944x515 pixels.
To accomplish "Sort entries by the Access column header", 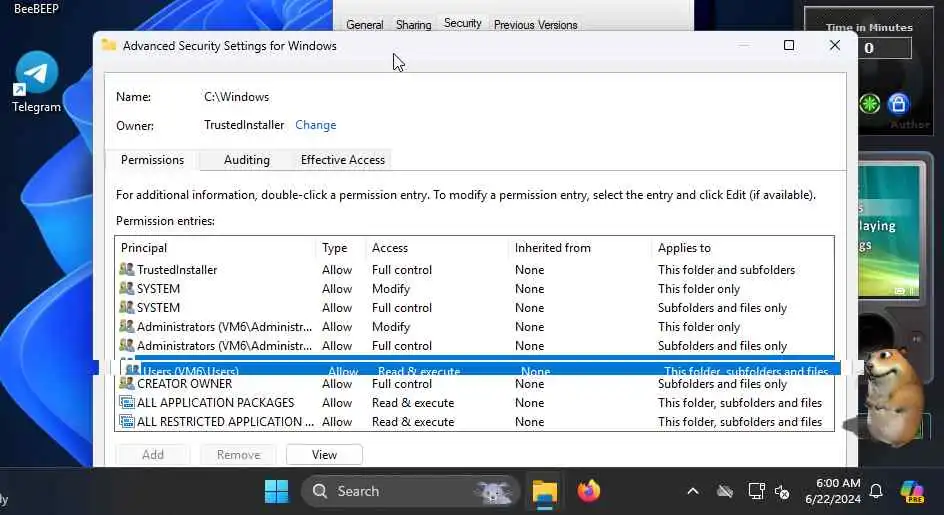I will [437, 248].
